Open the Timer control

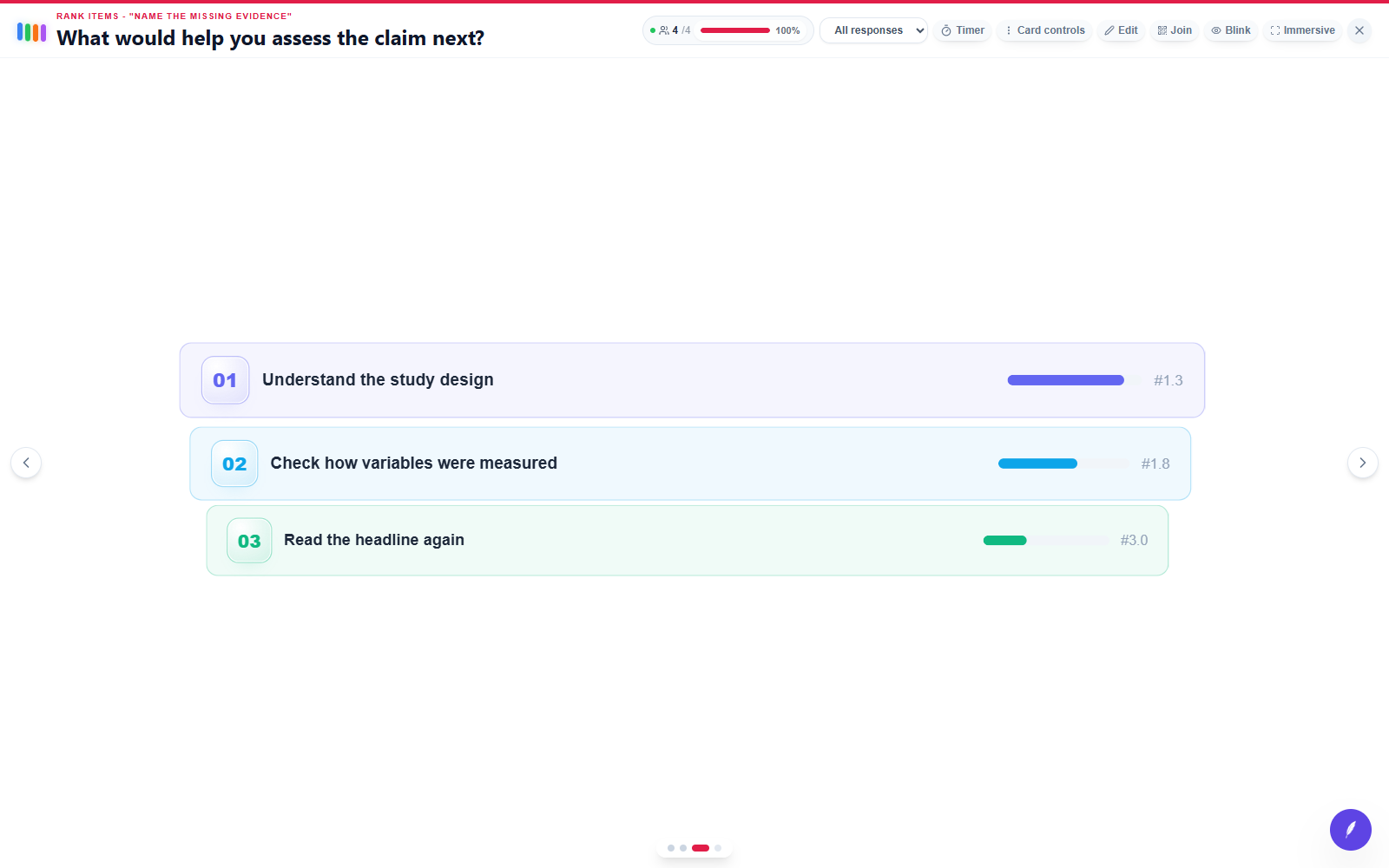(x=963, y=30)
